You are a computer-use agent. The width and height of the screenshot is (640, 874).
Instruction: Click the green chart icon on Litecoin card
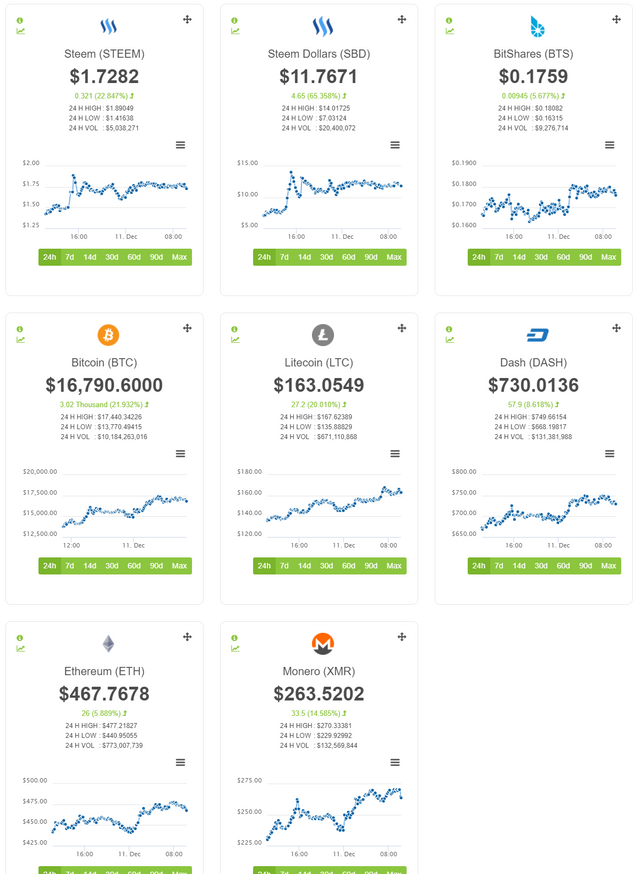(x=235, y=340)
